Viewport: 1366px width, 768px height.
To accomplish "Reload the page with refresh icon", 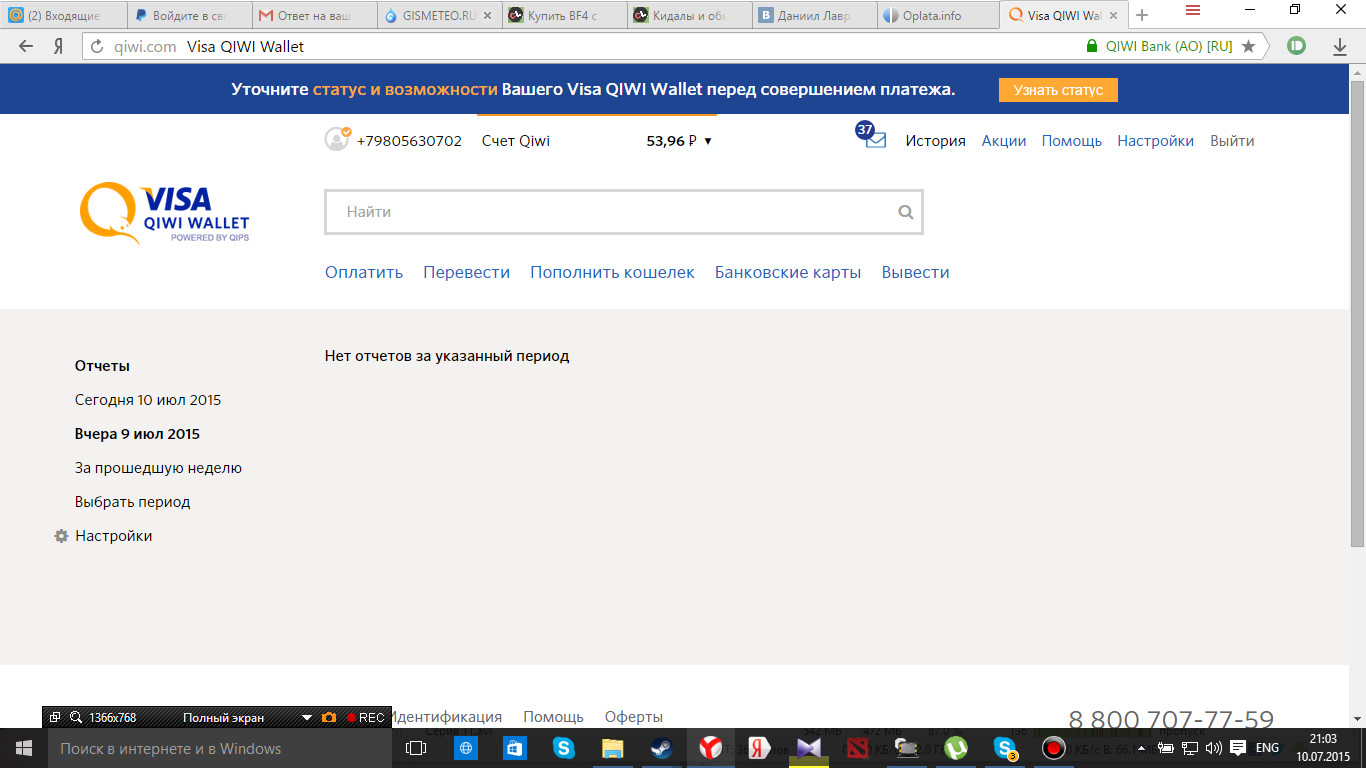I will click(97, 46).
